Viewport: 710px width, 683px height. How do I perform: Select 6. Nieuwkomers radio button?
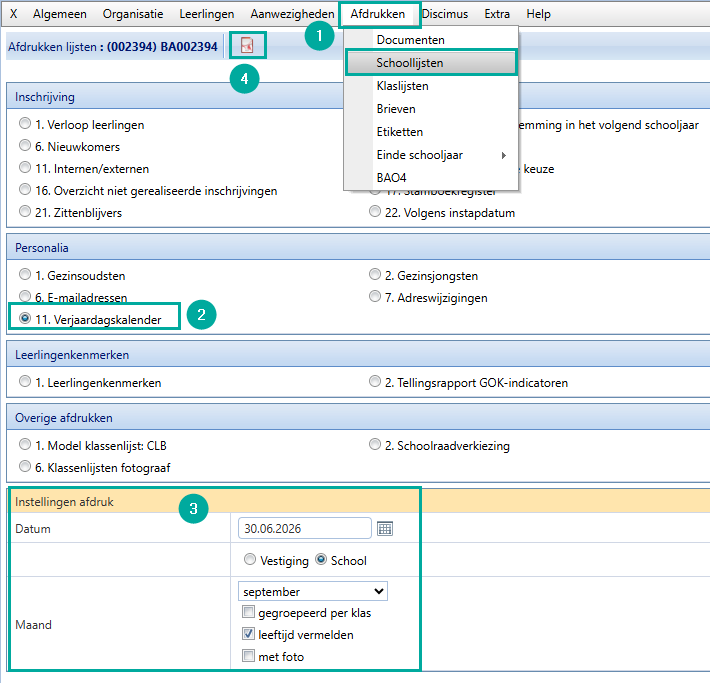point(25,145)
